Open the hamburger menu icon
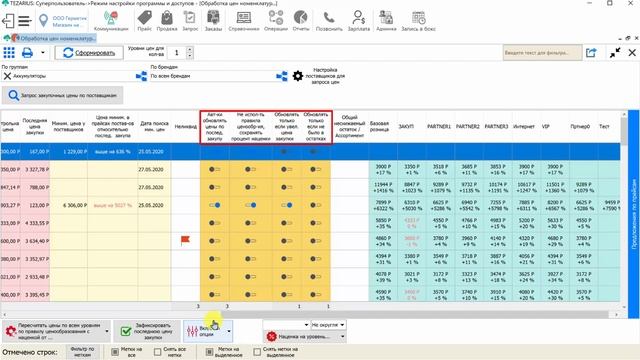The height and width of the screenshot is (360, 640). pos(24,20)
